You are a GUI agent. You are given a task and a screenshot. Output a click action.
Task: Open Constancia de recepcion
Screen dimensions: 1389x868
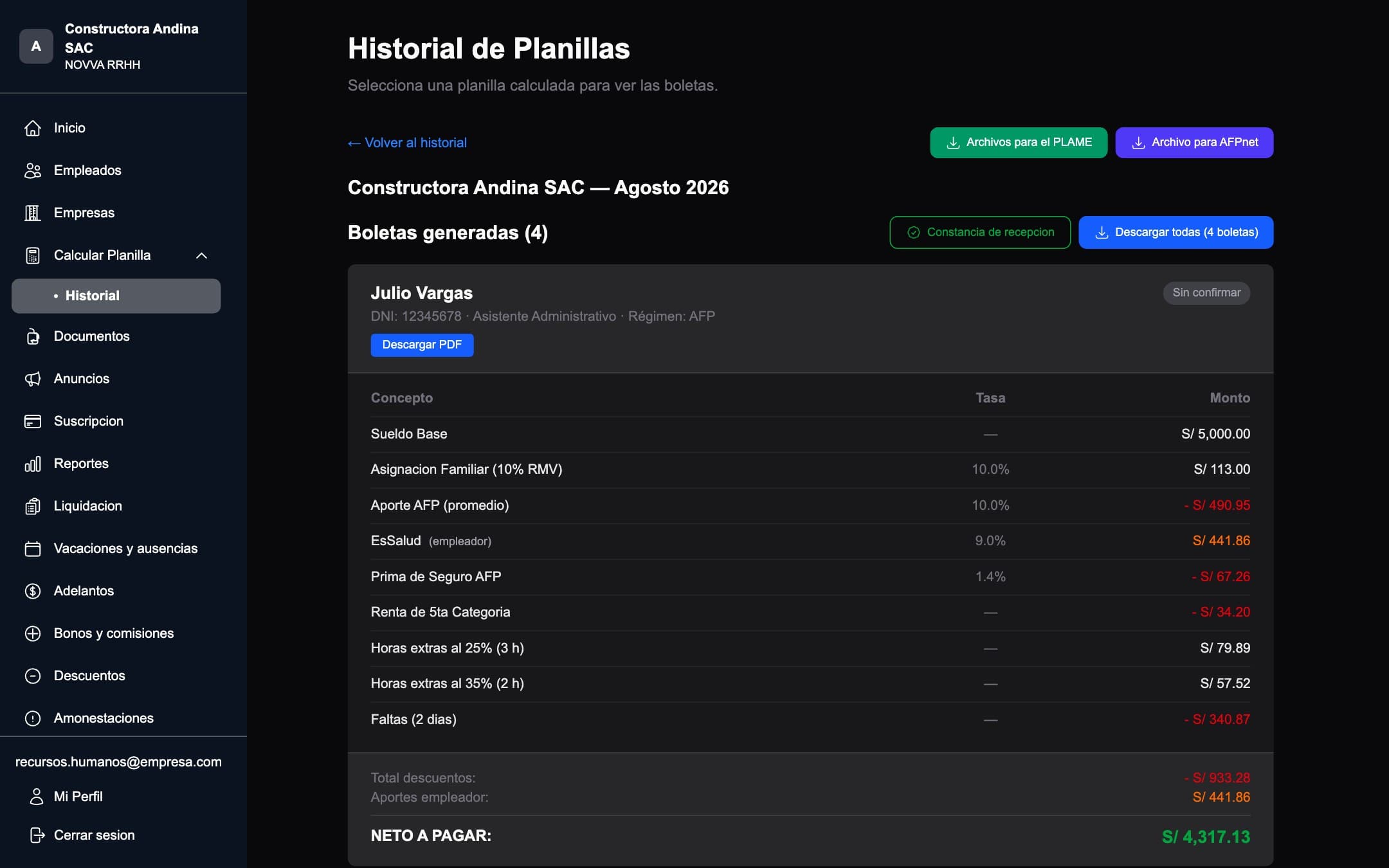980,232
